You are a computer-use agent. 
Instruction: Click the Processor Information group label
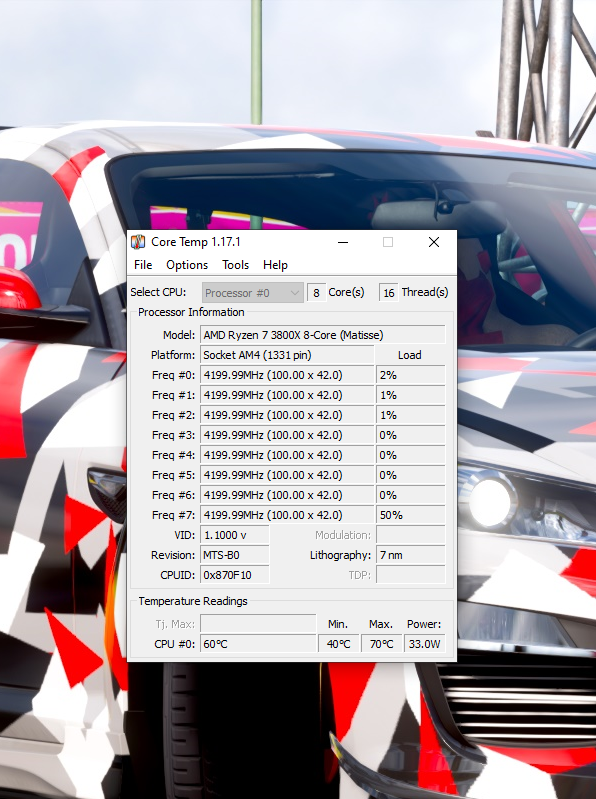[x=191, y=312]
